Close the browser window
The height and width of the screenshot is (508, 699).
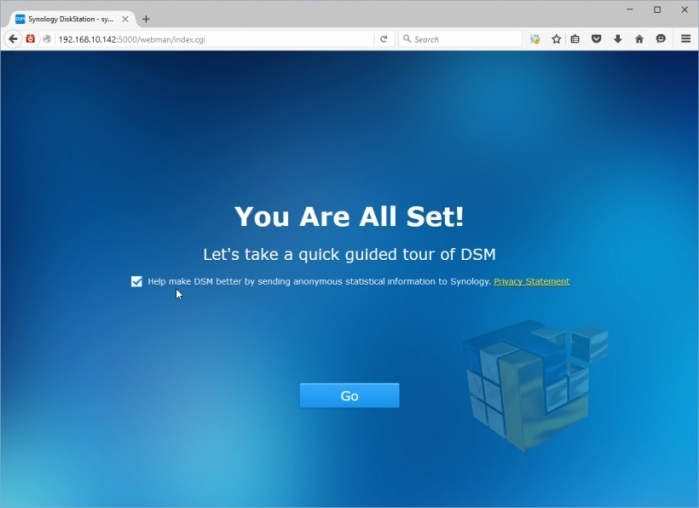click(x=685, y=9)
